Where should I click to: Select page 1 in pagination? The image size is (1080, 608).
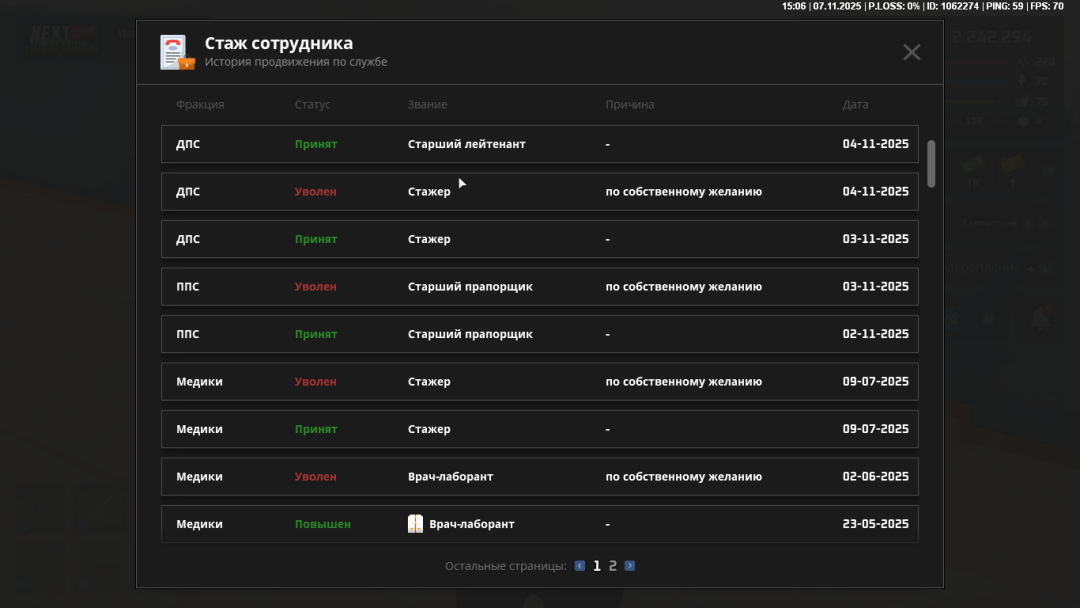[597, 566]
